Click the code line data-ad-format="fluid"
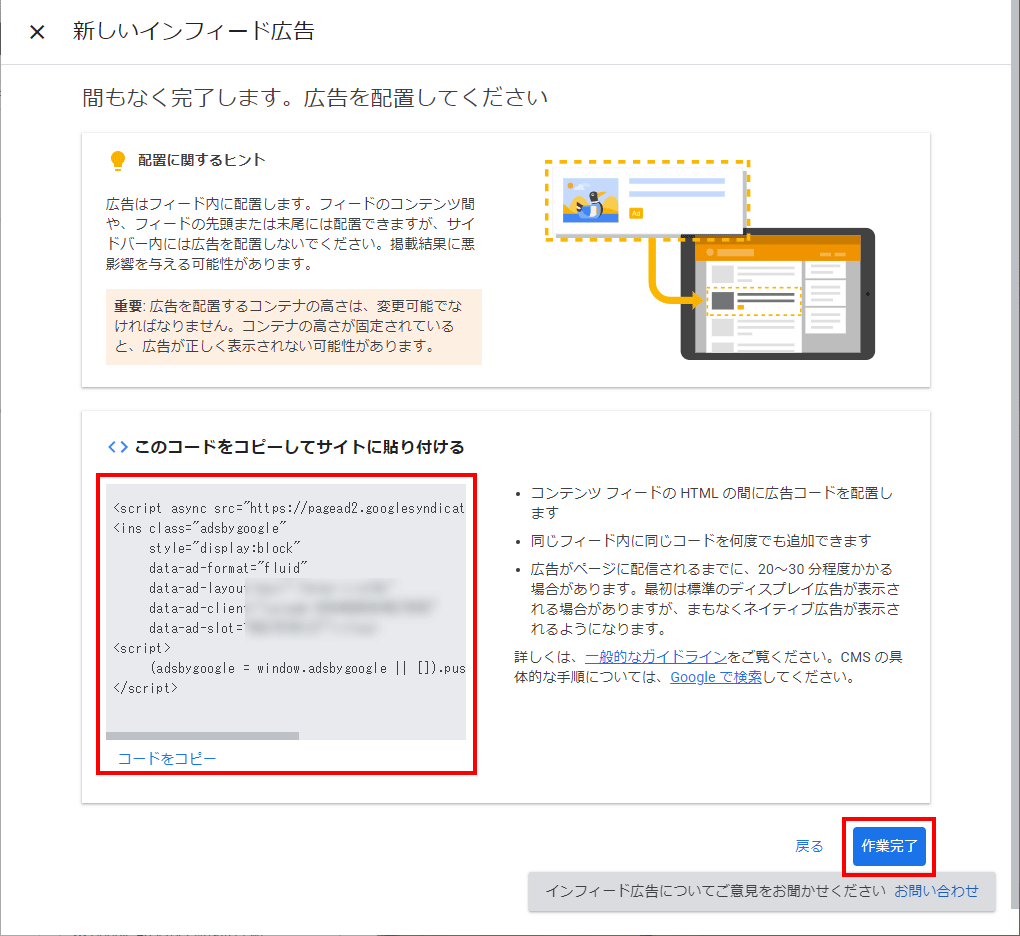The height and width of the screenshot is (936, 1020). tap(228, 568)
